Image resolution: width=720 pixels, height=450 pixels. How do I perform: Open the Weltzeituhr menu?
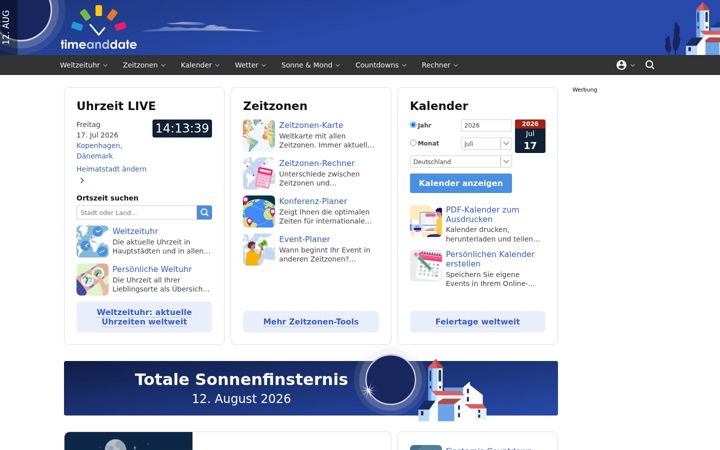point(84,65)
